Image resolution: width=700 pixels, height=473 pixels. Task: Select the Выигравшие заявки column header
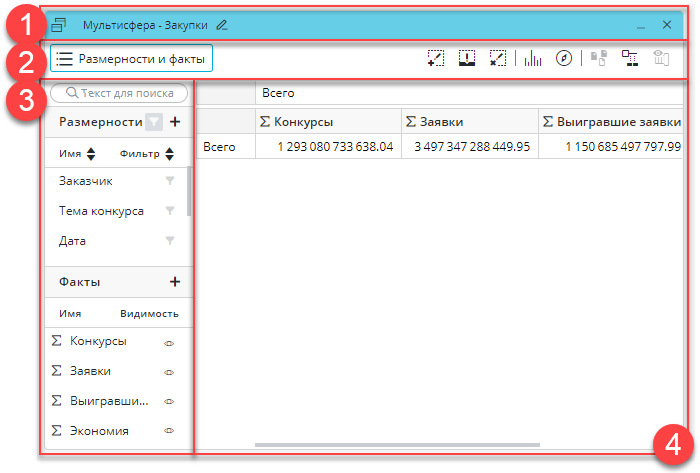611,122
